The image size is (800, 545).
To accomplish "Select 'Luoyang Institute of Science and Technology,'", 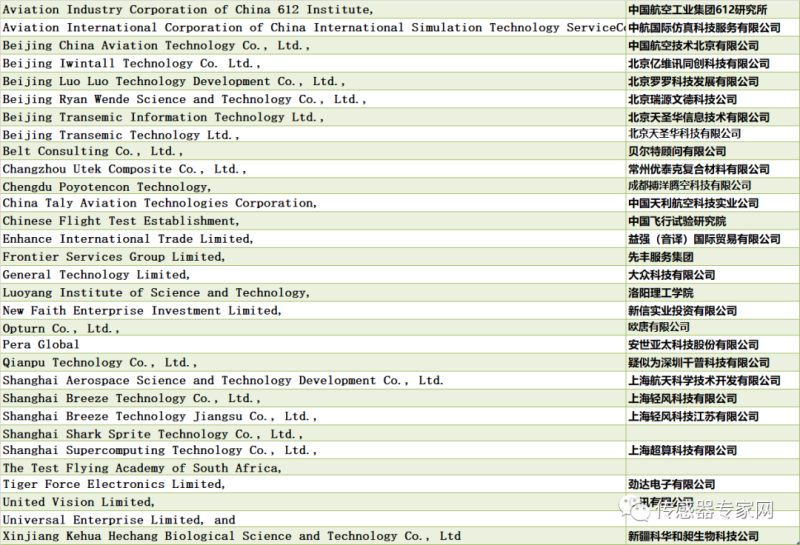I will tap(313, 292).
